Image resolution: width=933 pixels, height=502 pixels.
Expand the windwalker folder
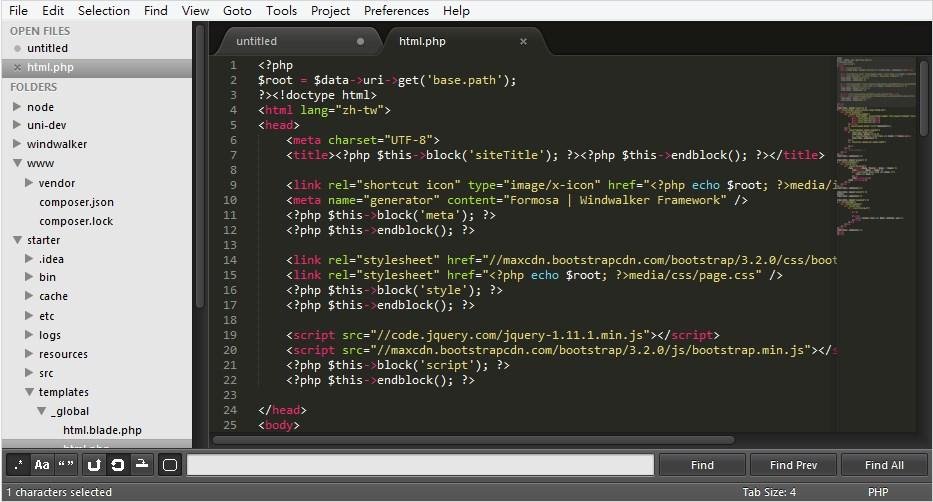click(17, 144)
